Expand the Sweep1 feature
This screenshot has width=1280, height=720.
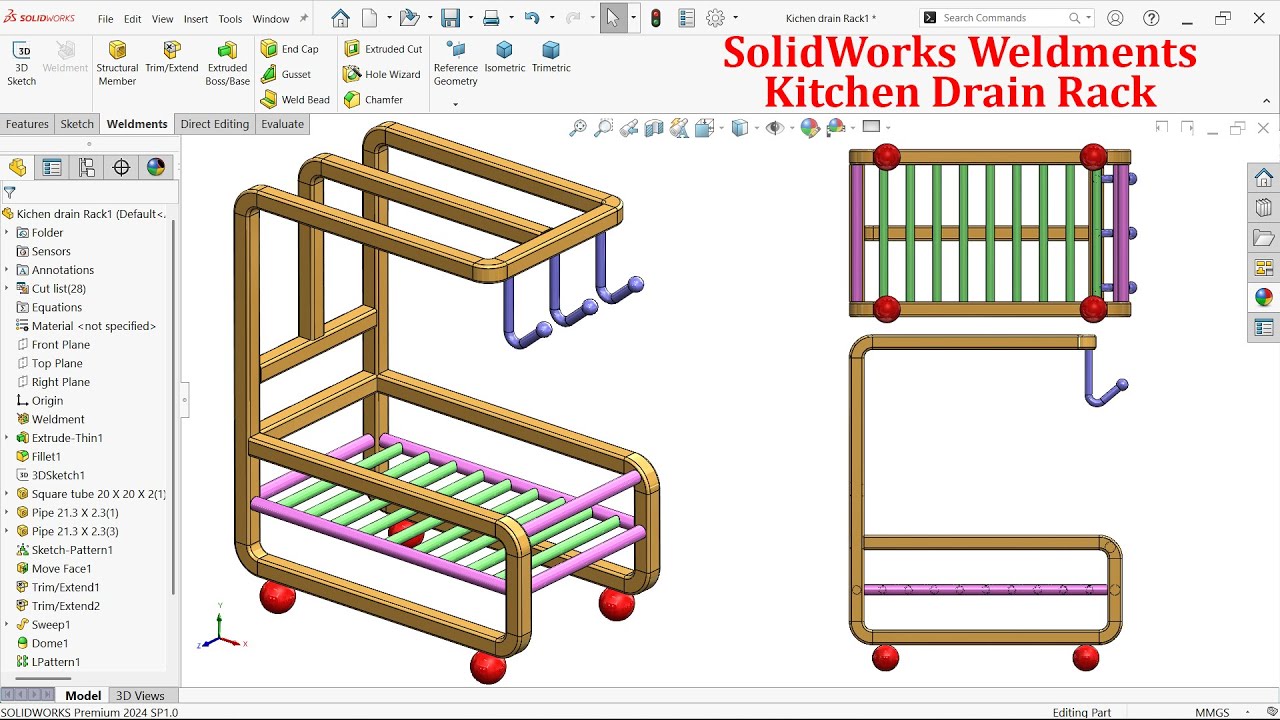pos(7,625)
